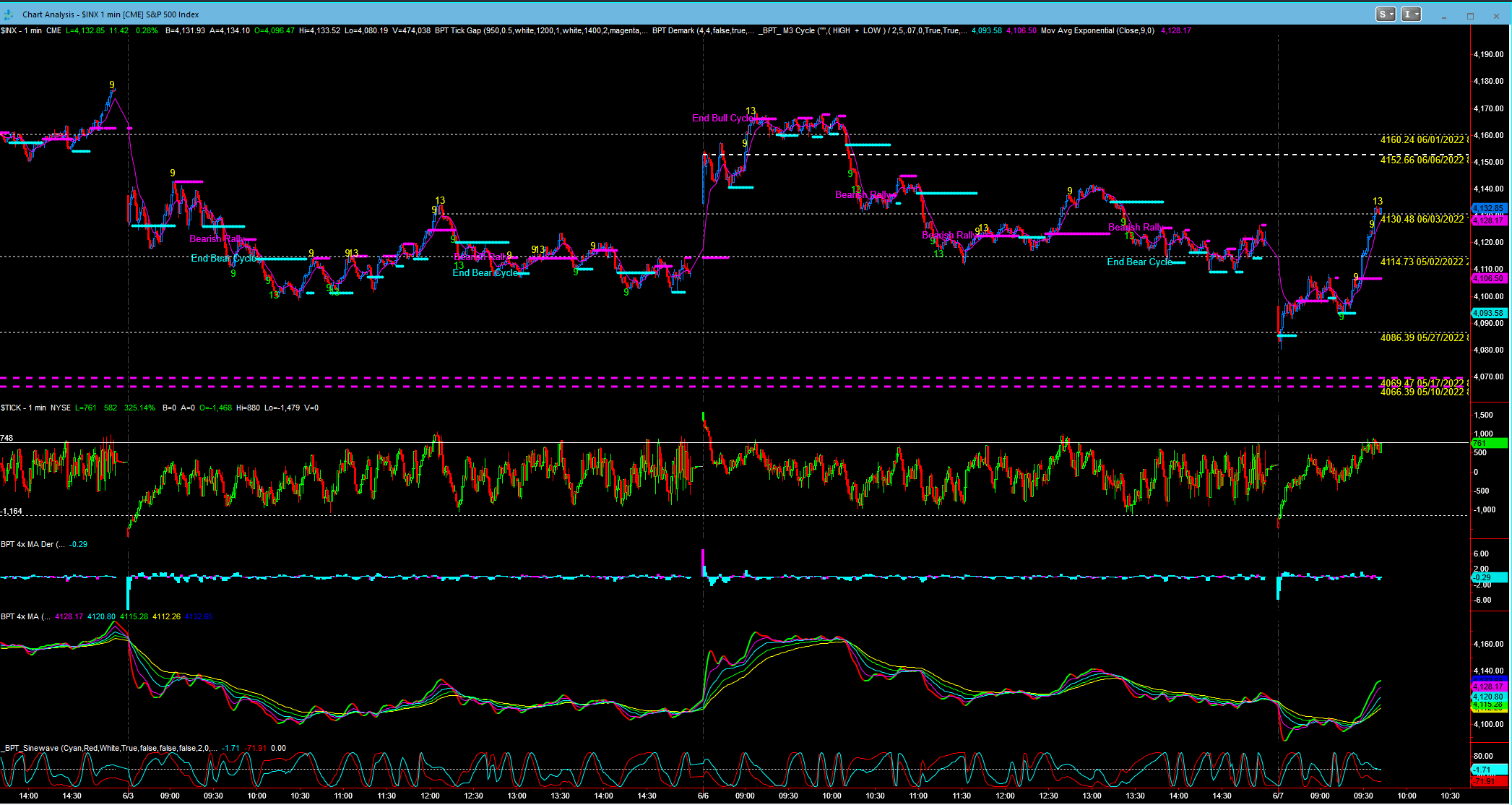The width and height of the screenshot is (1512, 805).
Task: Open the S symbol link dropdown
Action: (x=1385, y=14)
